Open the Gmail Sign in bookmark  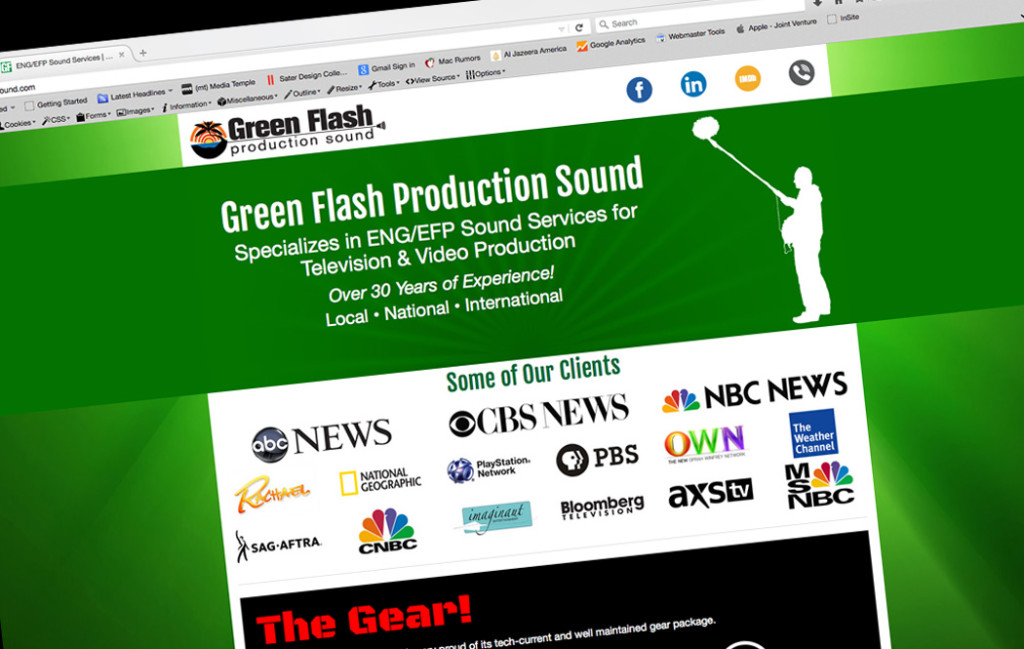pos(387,67)
